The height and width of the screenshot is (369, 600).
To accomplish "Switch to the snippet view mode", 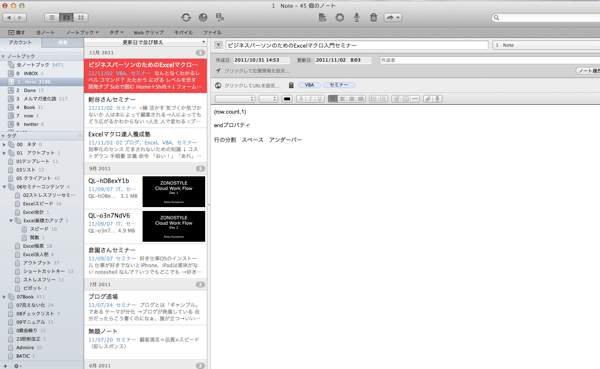I will click(67, 18).
